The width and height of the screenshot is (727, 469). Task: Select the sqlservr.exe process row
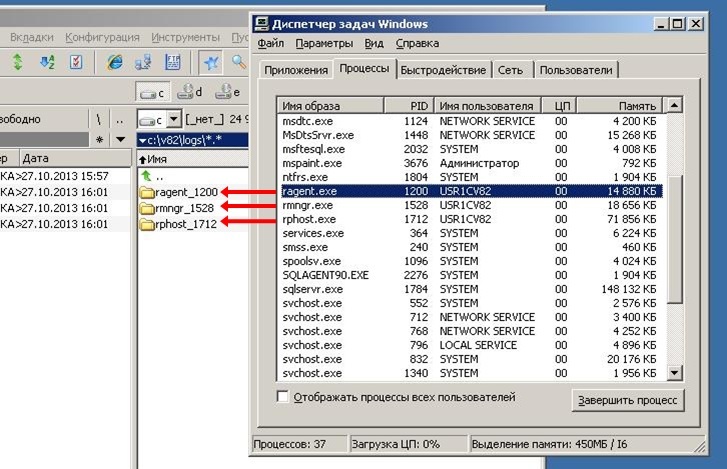[472, 289]
